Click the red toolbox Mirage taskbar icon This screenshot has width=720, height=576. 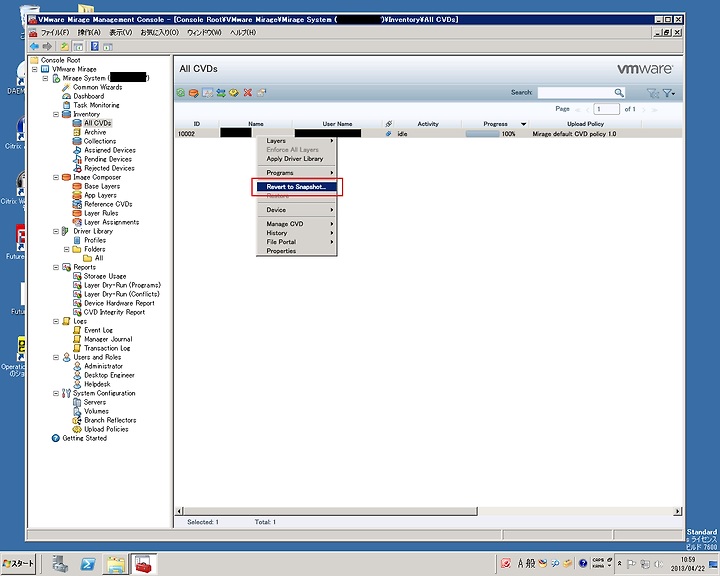pos(143,564)
